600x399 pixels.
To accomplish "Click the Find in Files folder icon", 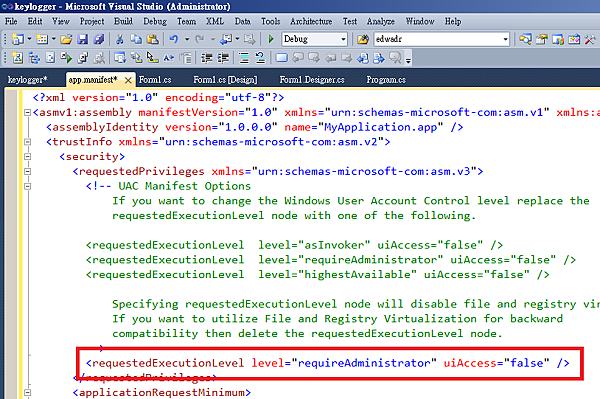I will (362, 39).
